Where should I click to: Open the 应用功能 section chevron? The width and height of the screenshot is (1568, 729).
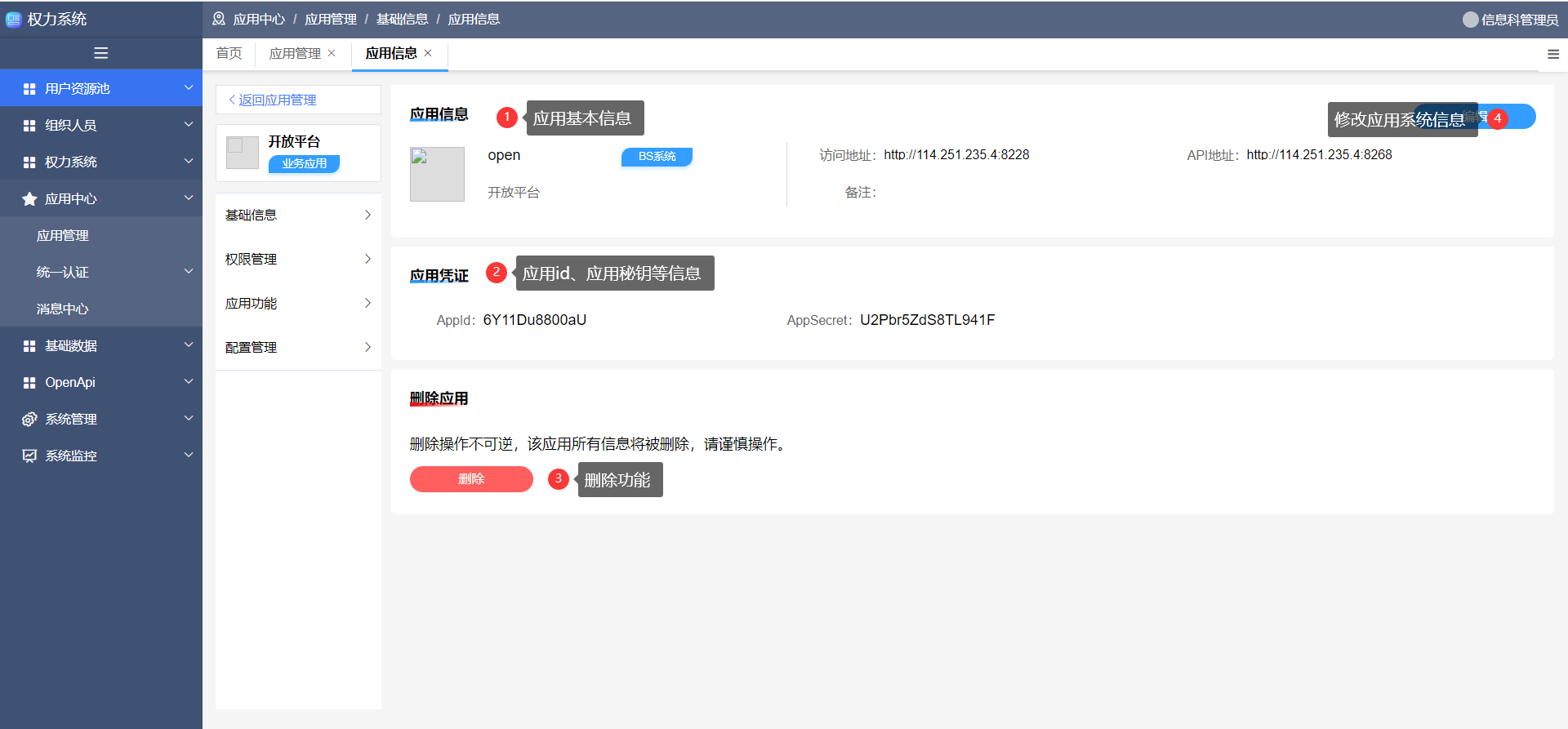pyautogui.click(x=367, y=303)
